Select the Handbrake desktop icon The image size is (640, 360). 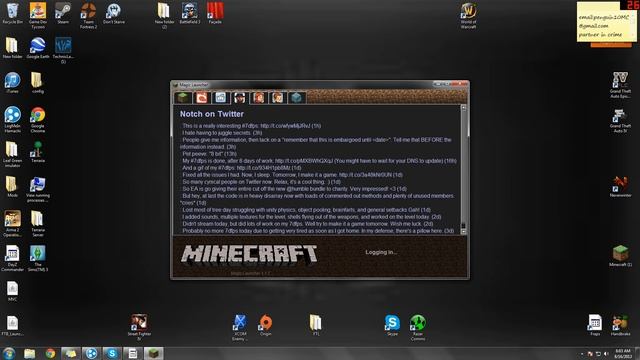pos(620,325)
